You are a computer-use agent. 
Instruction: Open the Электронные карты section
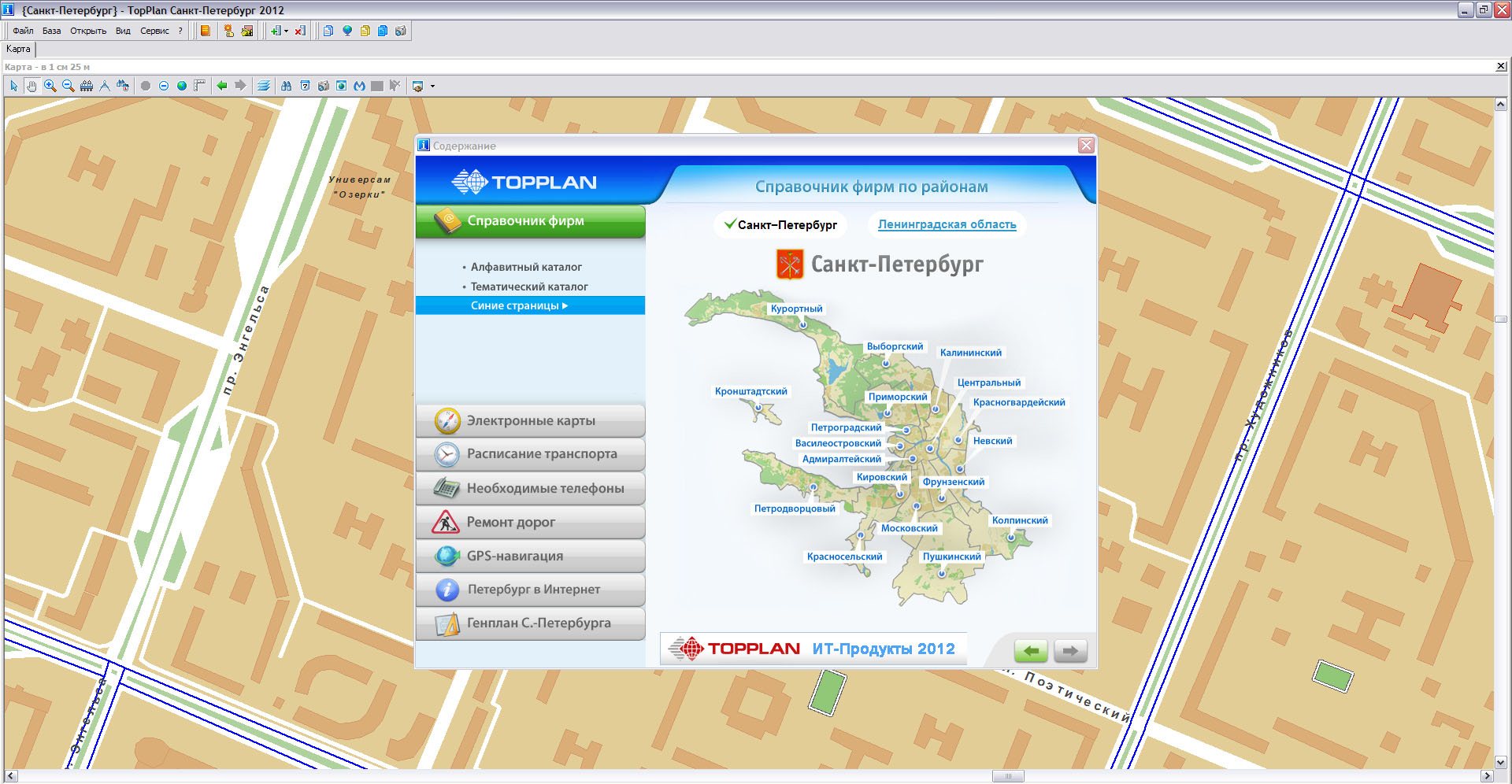tap(530, 421)
